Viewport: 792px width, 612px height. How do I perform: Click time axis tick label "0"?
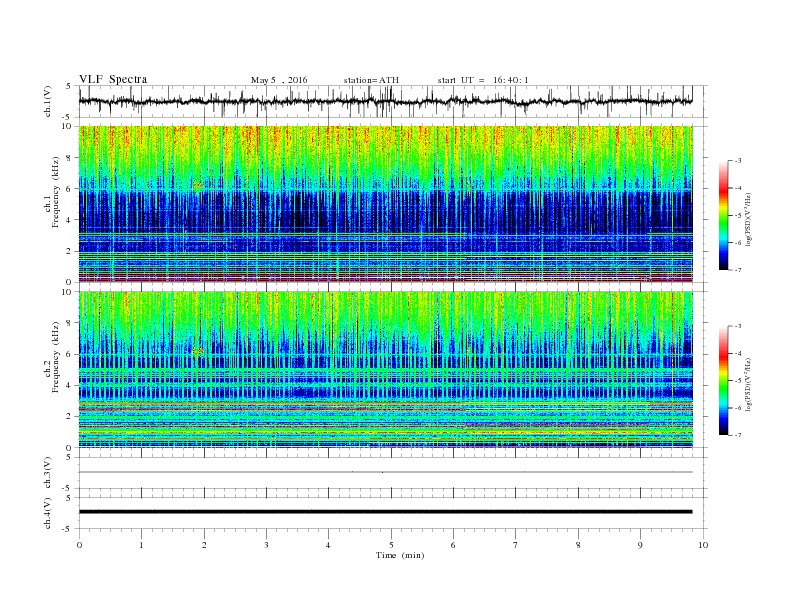click(79, 545)
